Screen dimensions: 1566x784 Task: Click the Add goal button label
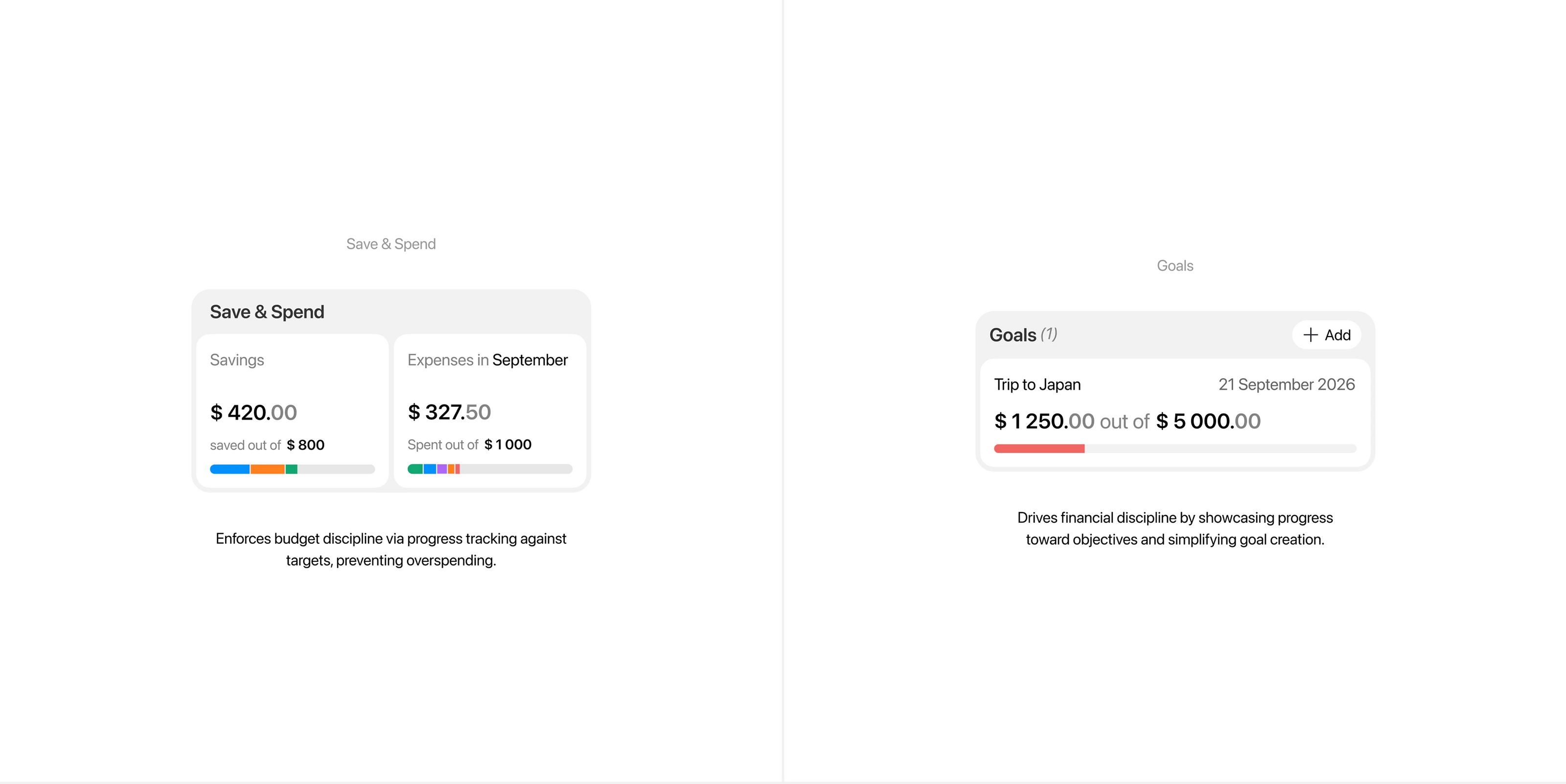coord(1337,335)
